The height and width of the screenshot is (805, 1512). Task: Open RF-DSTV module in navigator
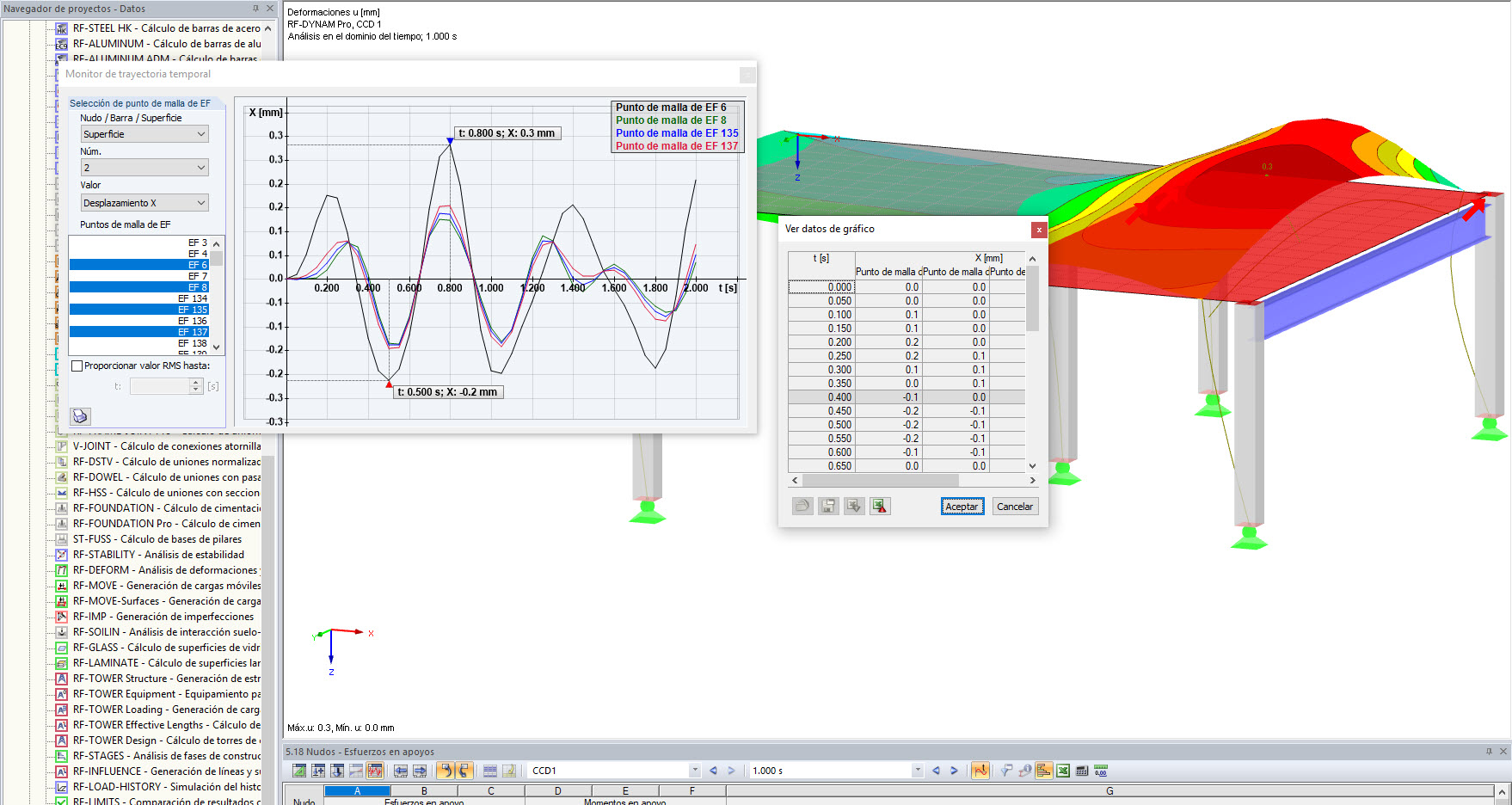click(x=166, y=462)
